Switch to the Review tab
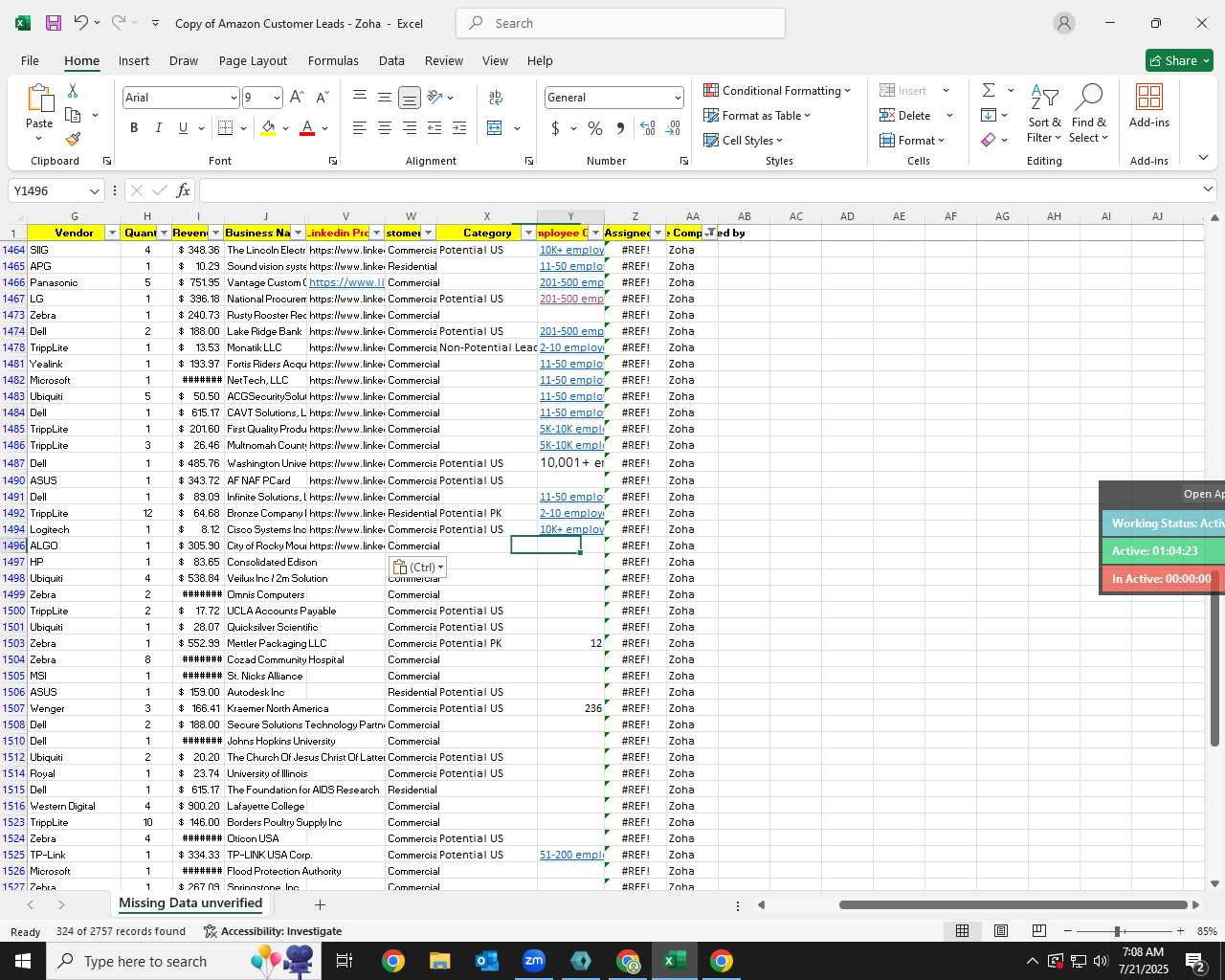The image size is (1225, 980). click(444, 60)
